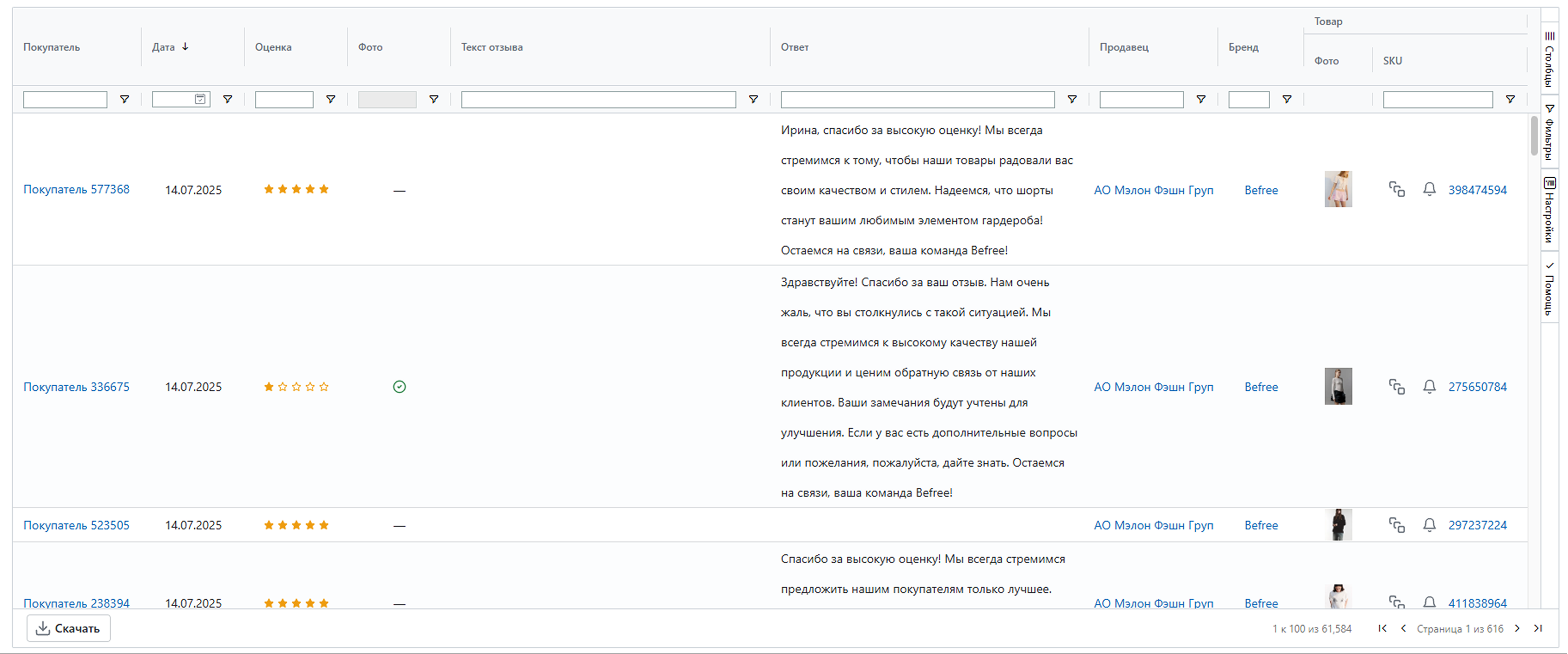Open calendar picker in Дата filter
The image size is (1568, 654).
tap(200, 99)
